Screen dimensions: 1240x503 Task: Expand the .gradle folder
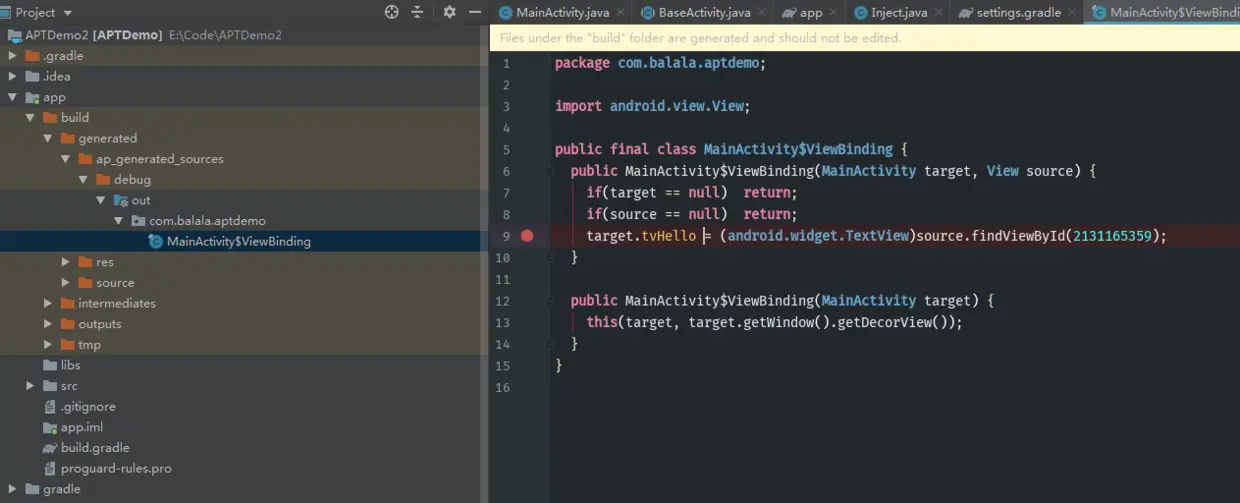pyautogui.click(x=13, y=56)
